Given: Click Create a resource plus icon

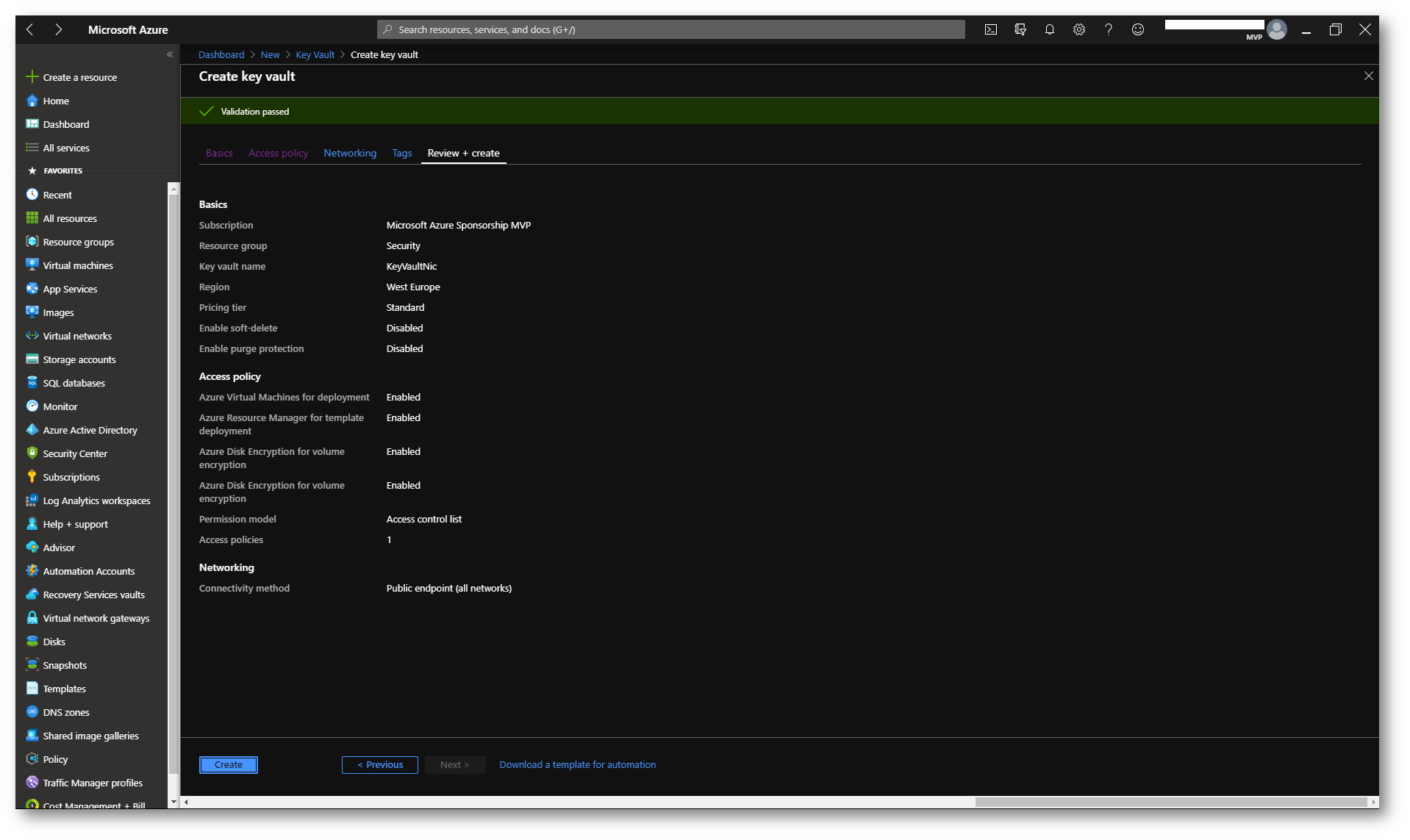Looking at the screenshot, I should (x=32, y=77).
